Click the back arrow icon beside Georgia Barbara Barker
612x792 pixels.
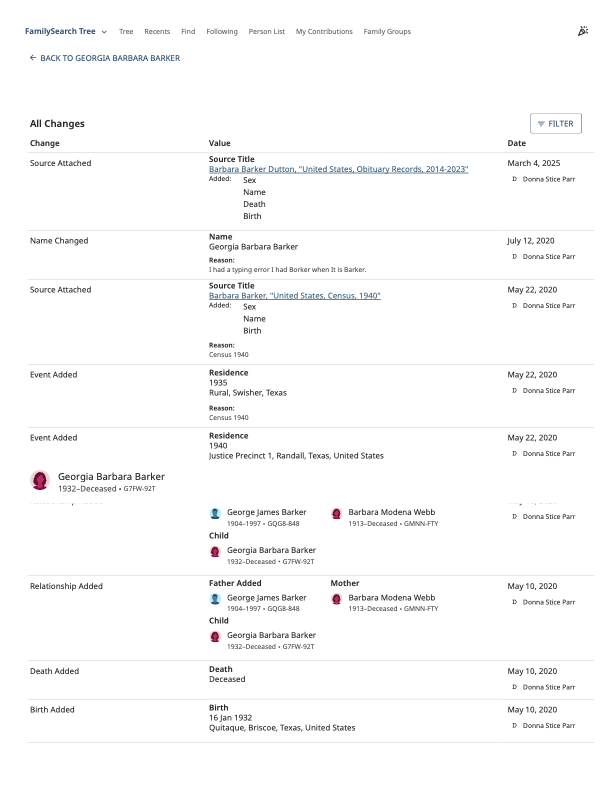coord(33,58)
